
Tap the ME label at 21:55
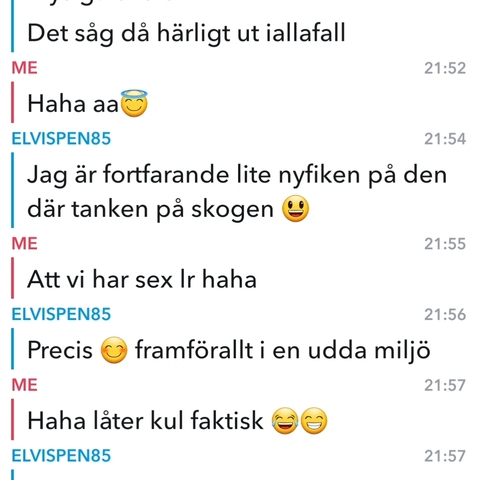coord(24,243)
